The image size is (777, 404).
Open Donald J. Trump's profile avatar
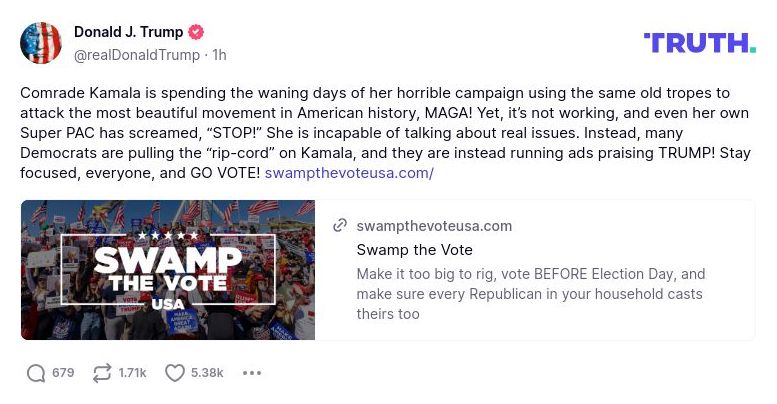[41, 42]
